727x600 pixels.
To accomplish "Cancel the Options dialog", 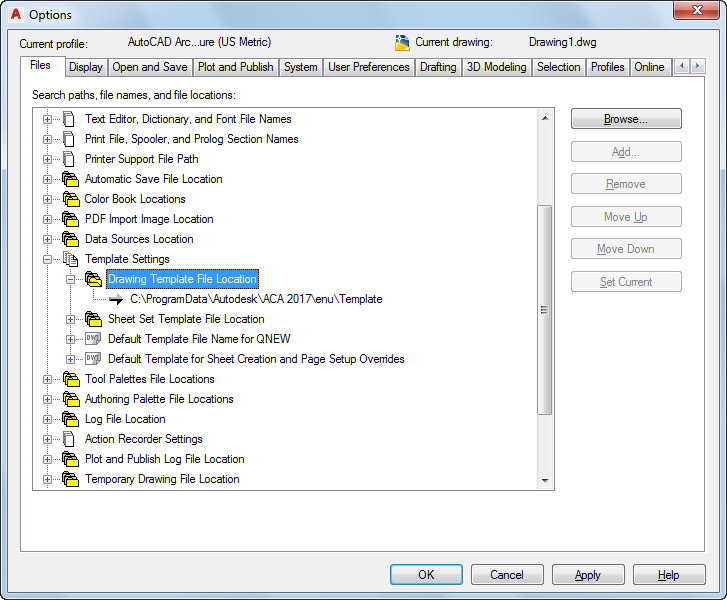I will coord(507,575).
